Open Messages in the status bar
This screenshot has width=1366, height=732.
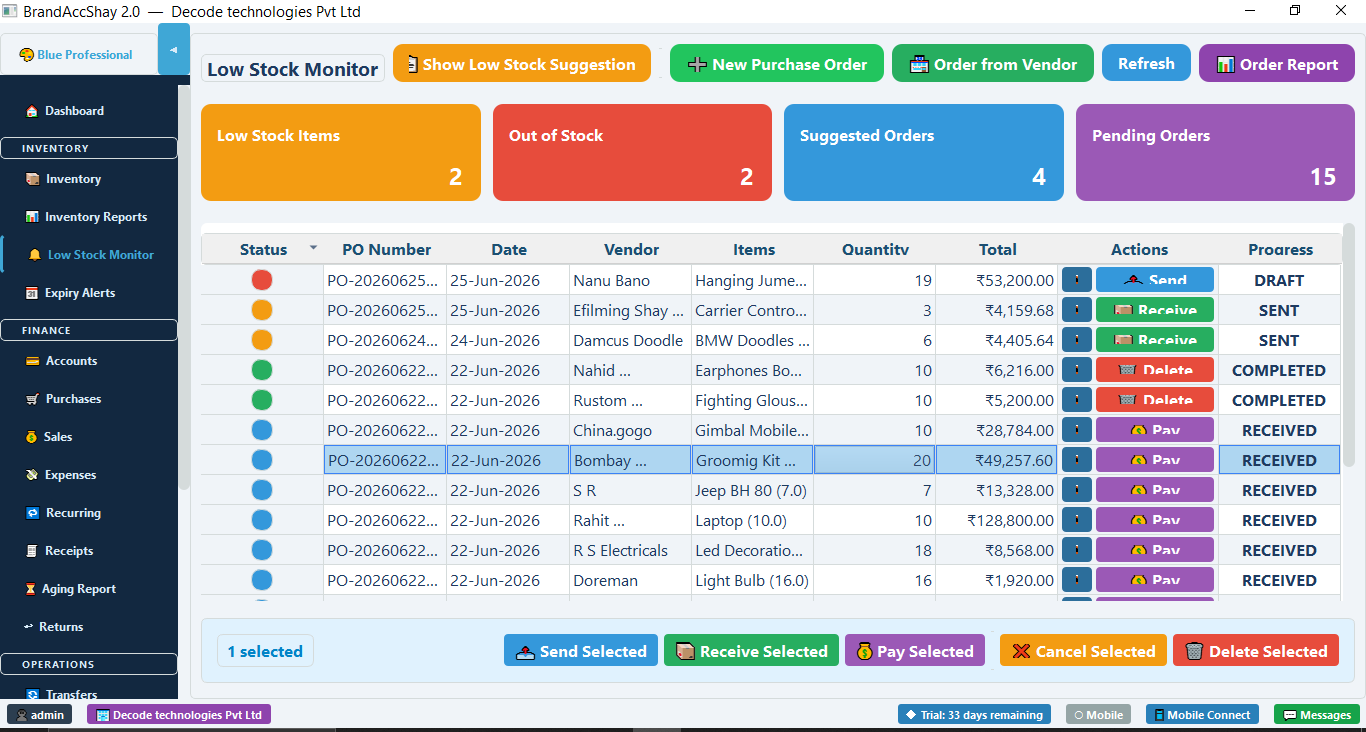(1316, 714)
